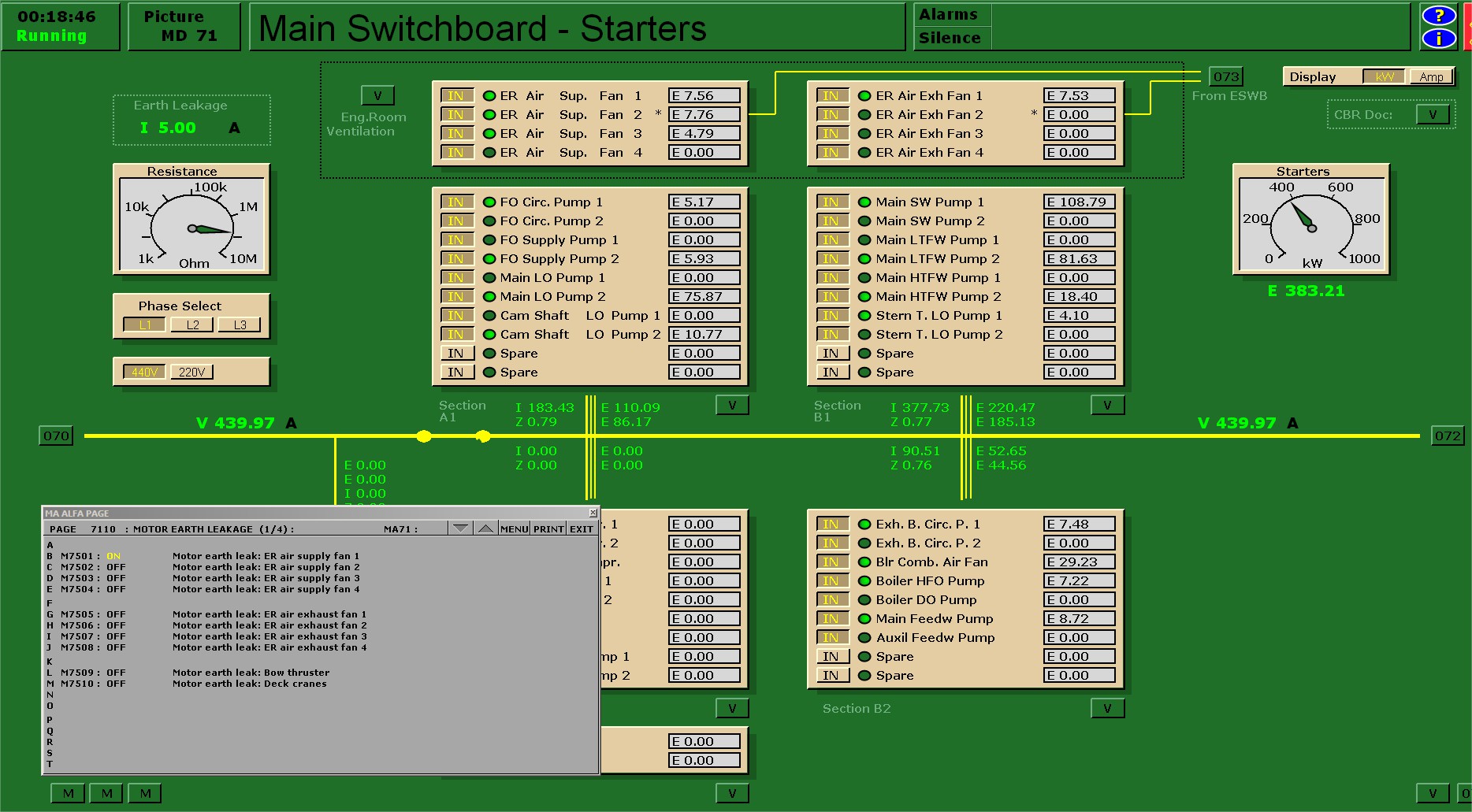Open the blue info icon
Viewport: 1472px width, 812px height.
pos(1439,38)
